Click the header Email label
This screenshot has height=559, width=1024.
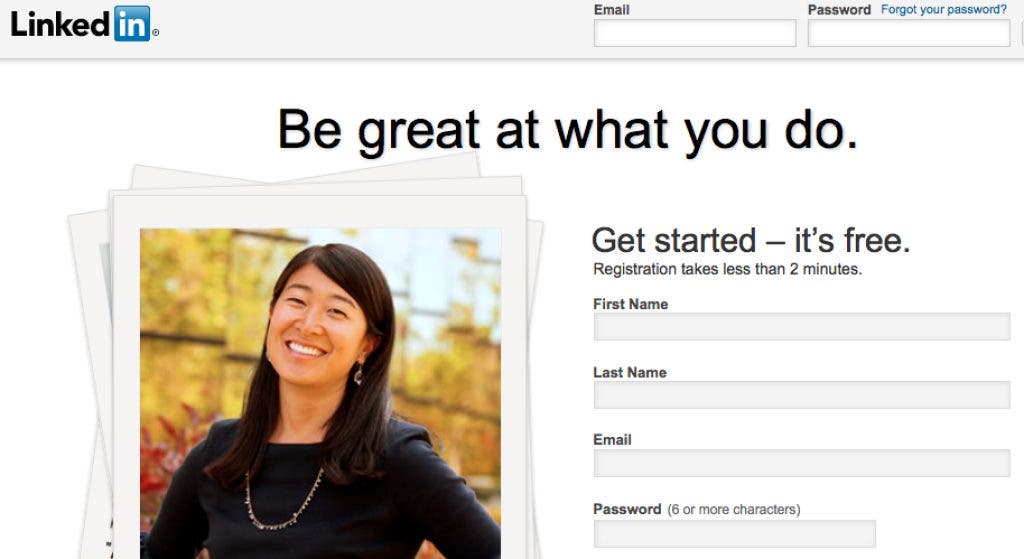(x=611, y=10)
